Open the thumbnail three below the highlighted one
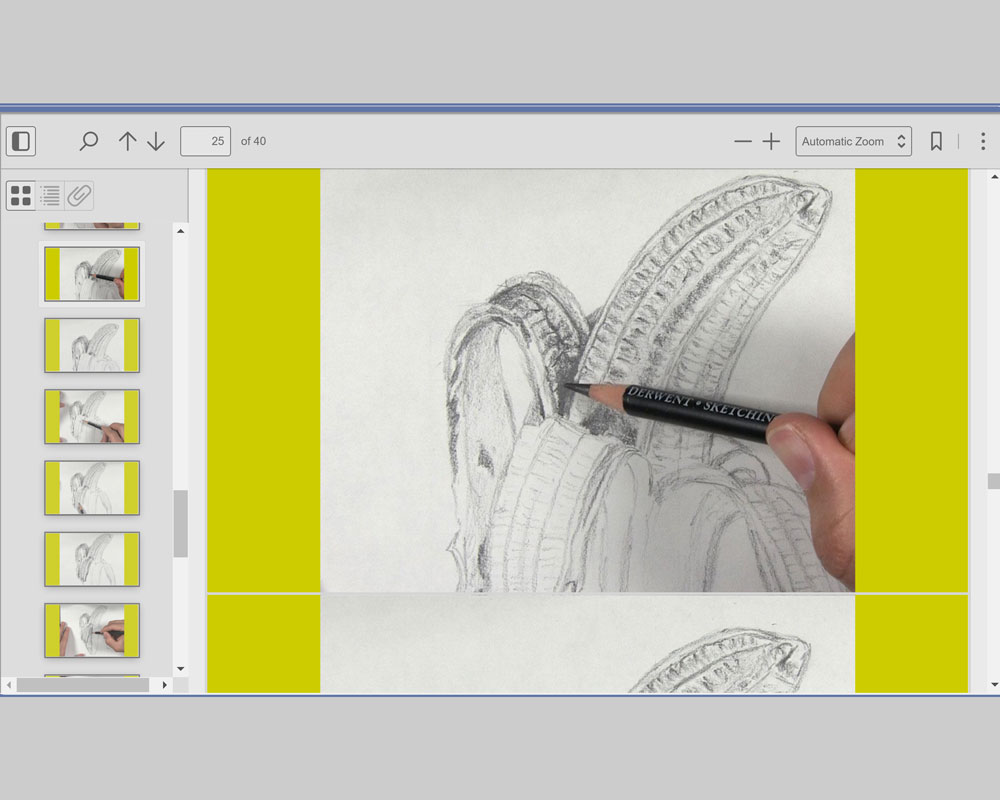This screenshot has height=800, width=1000. pos(92,488)
